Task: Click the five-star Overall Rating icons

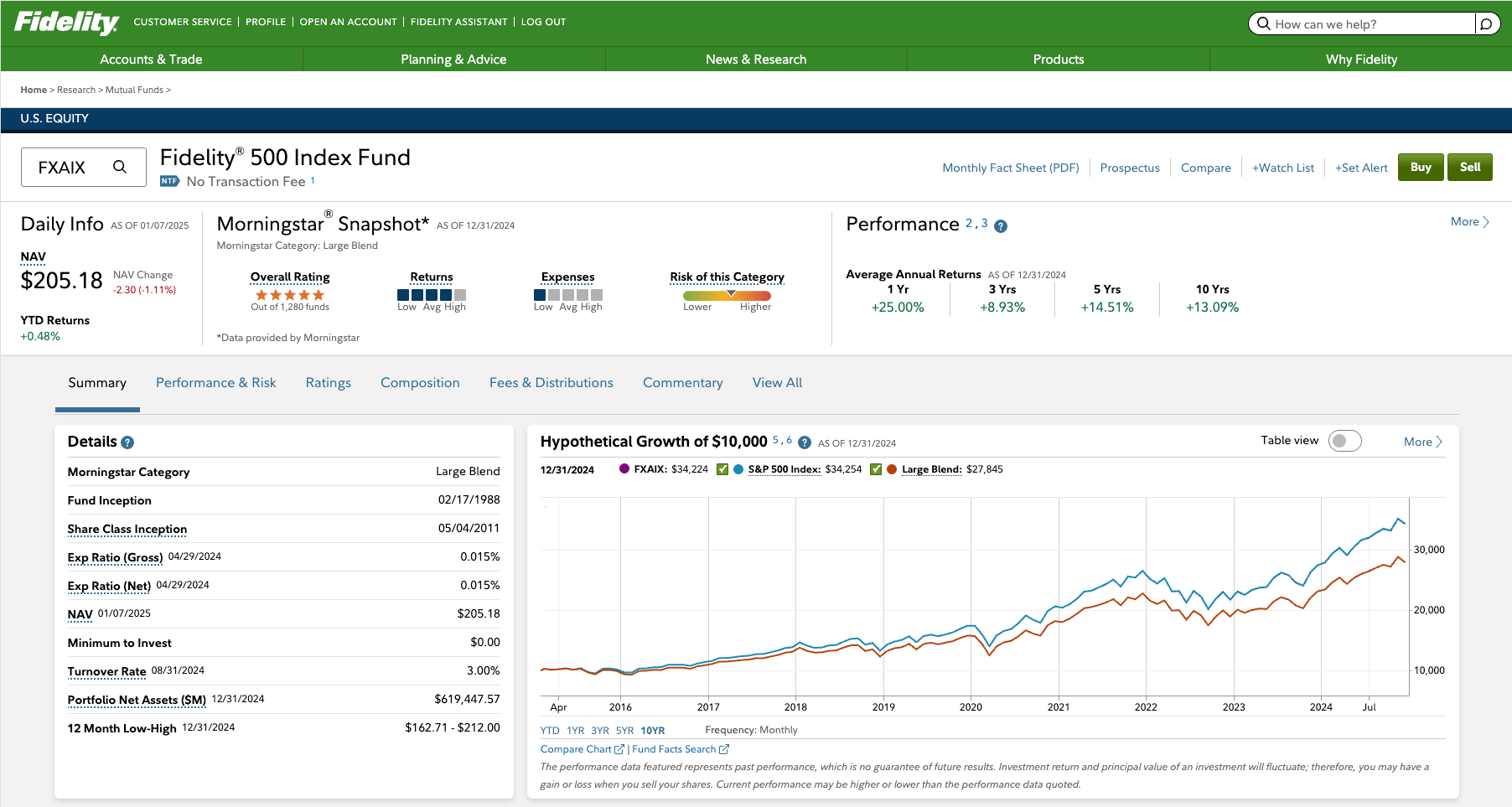Action: pos(289,295)
